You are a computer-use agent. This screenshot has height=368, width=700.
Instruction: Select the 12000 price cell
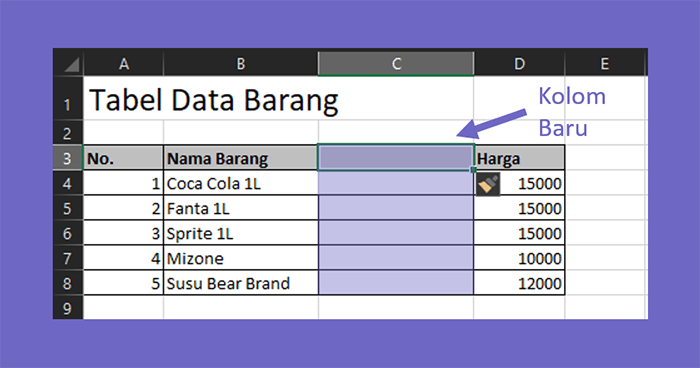[x=519, y=283]
